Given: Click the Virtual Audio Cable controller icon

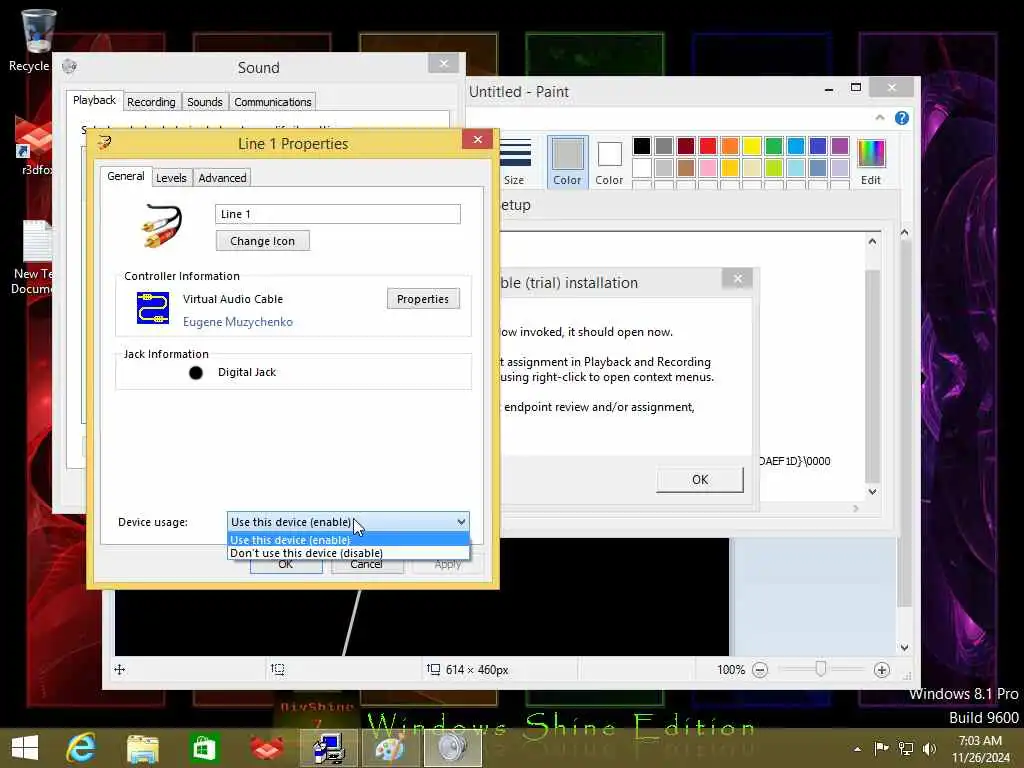Looking at the screenshot, I should pos(153,308).
